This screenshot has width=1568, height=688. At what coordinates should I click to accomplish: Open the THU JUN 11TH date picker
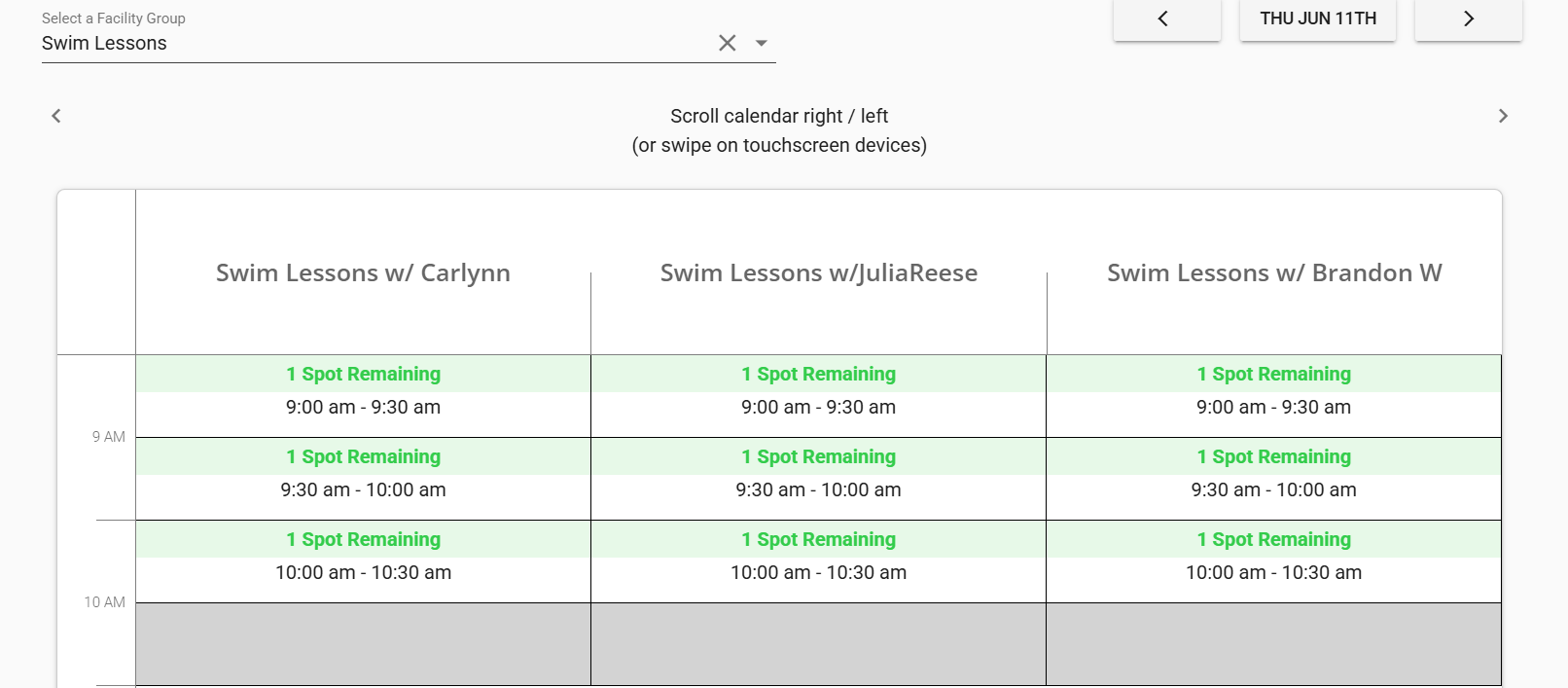(x=1317, y=19)
